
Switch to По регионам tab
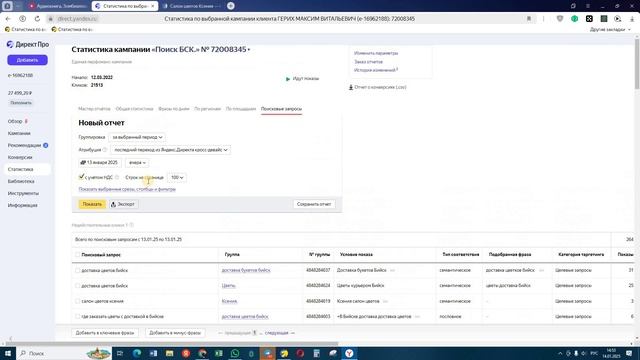[x=207, y=109]
